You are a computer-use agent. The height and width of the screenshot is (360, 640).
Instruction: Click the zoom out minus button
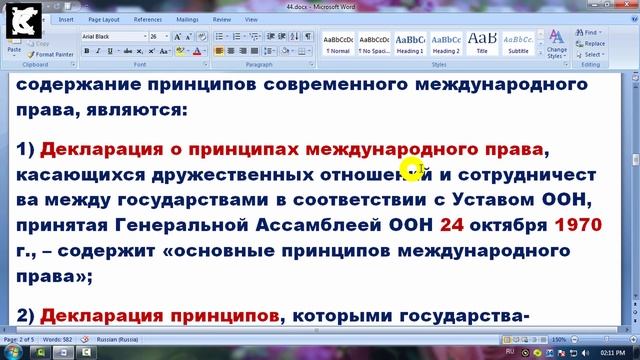click(574, 340)
